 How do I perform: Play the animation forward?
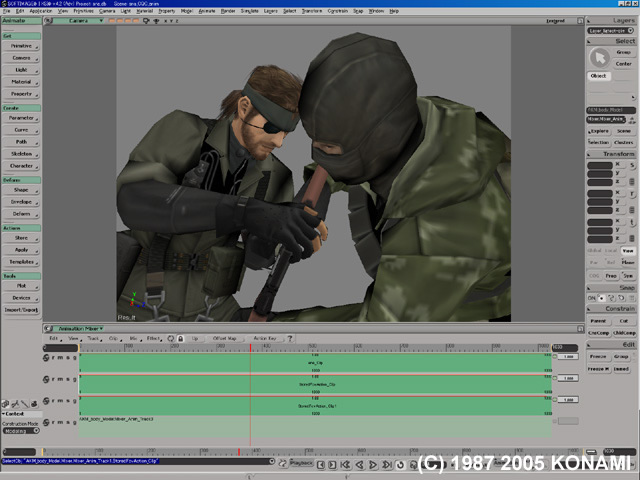pyautogui.click(x=373, y=464)
